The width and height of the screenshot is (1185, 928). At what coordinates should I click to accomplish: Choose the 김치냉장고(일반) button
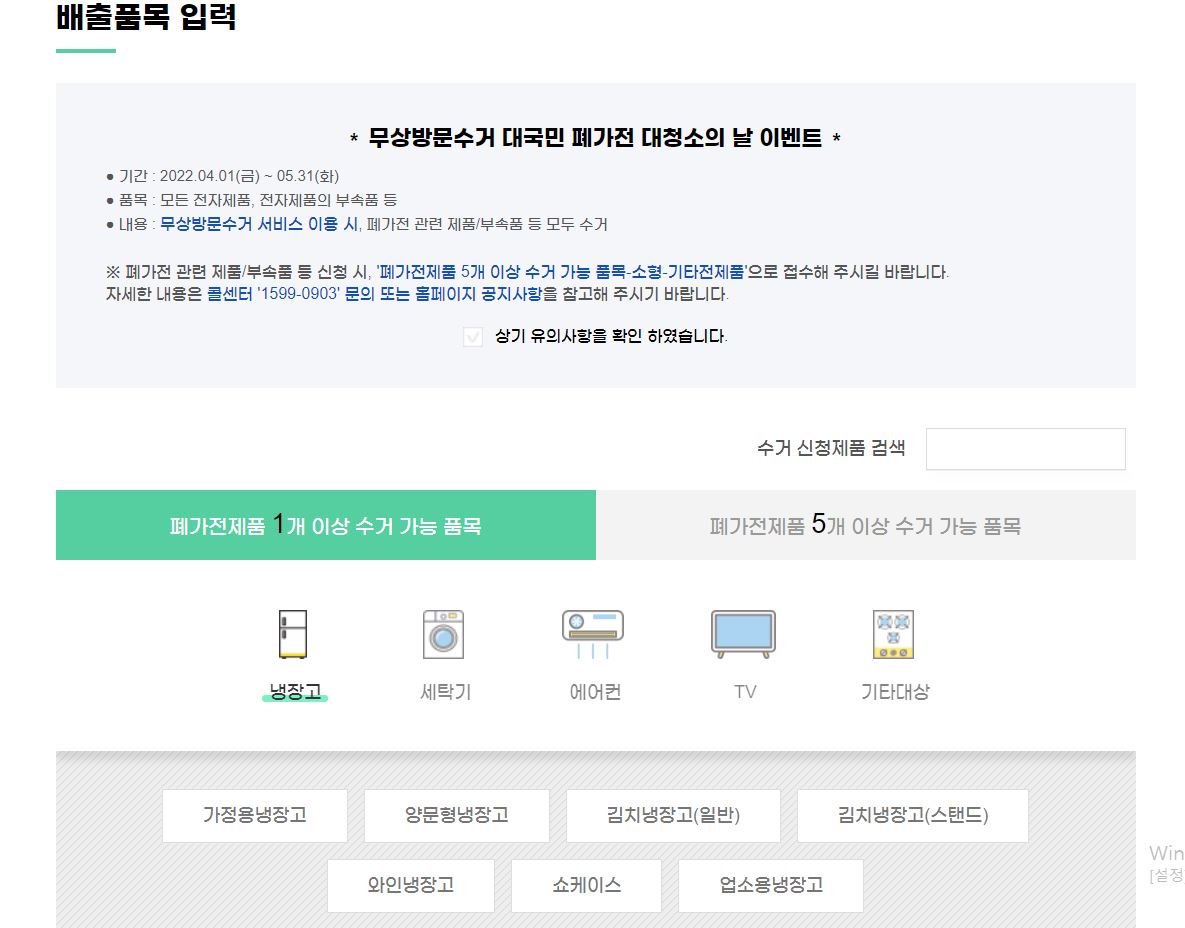click(x=673, y=815)
